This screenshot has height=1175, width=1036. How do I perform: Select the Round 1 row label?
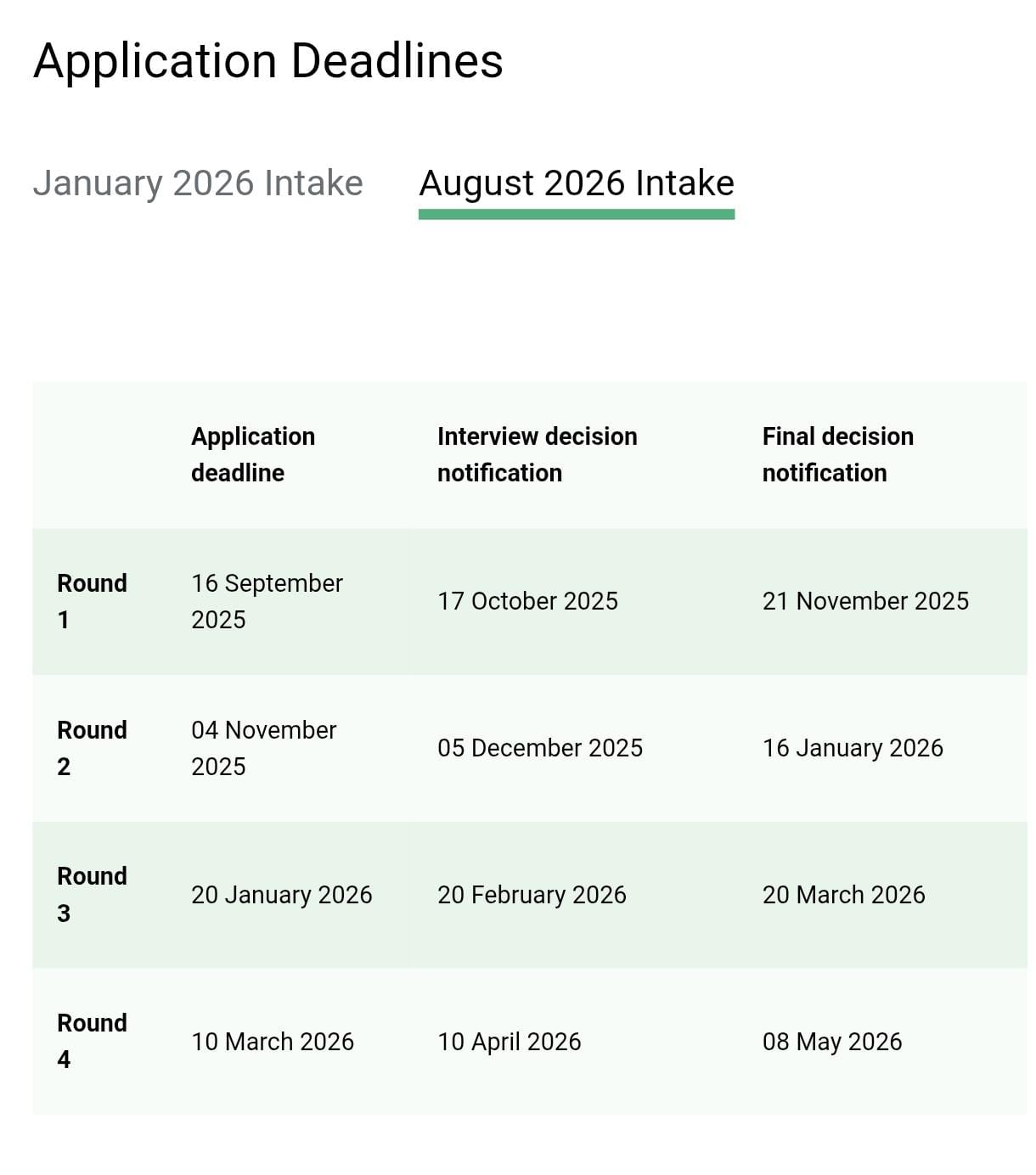click(x=92, y=601)
